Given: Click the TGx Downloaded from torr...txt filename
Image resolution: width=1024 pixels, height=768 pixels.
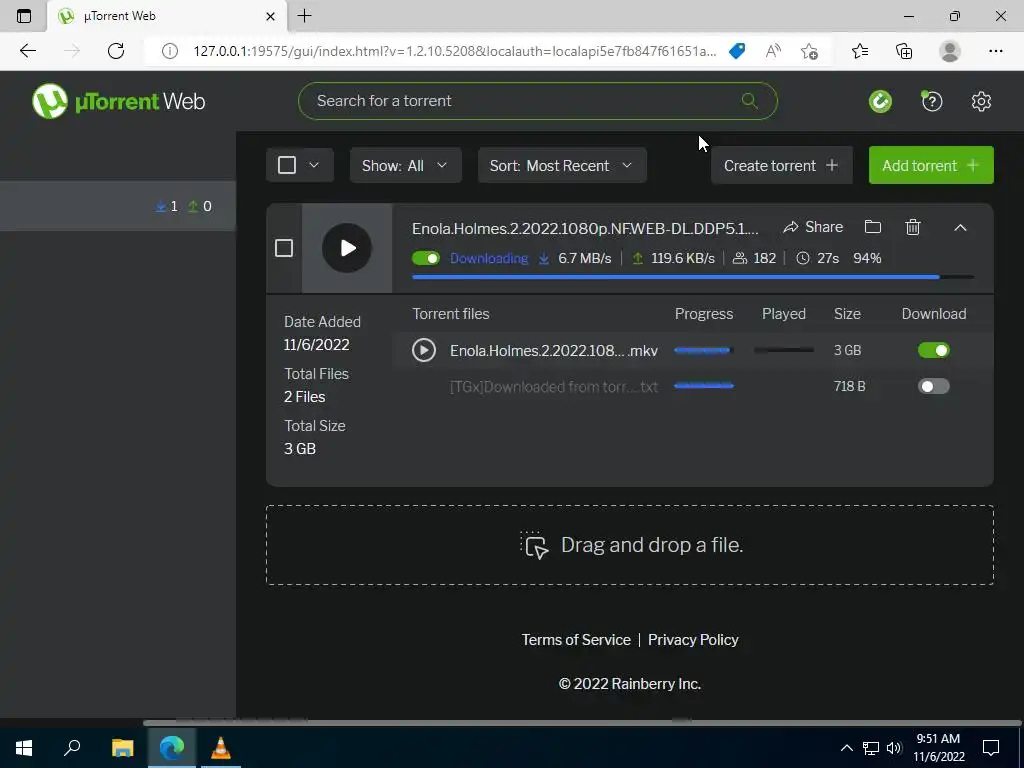Looking at the screenshot, I should 554,387.
